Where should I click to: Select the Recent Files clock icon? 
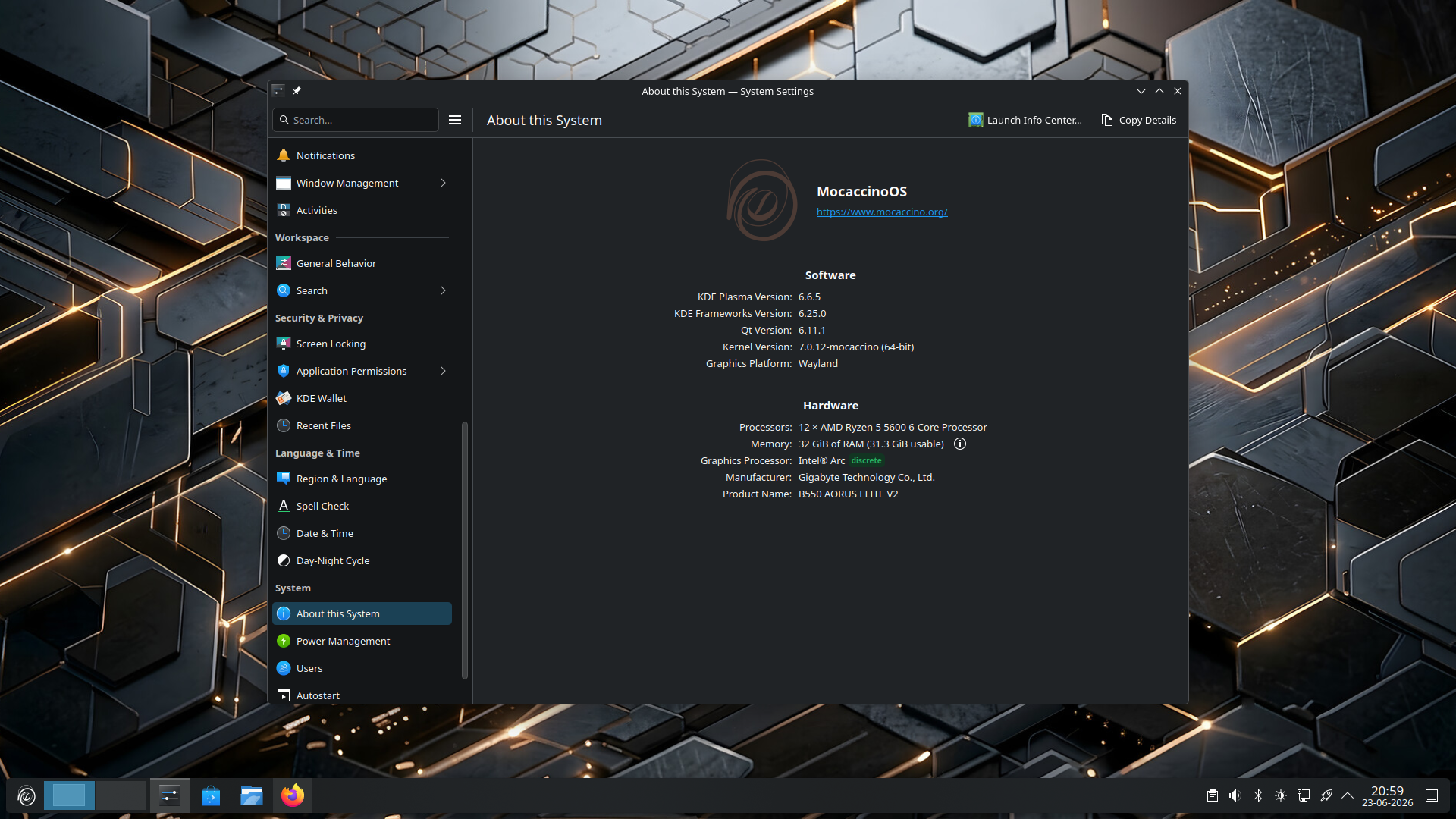click(x=284, y=425)
